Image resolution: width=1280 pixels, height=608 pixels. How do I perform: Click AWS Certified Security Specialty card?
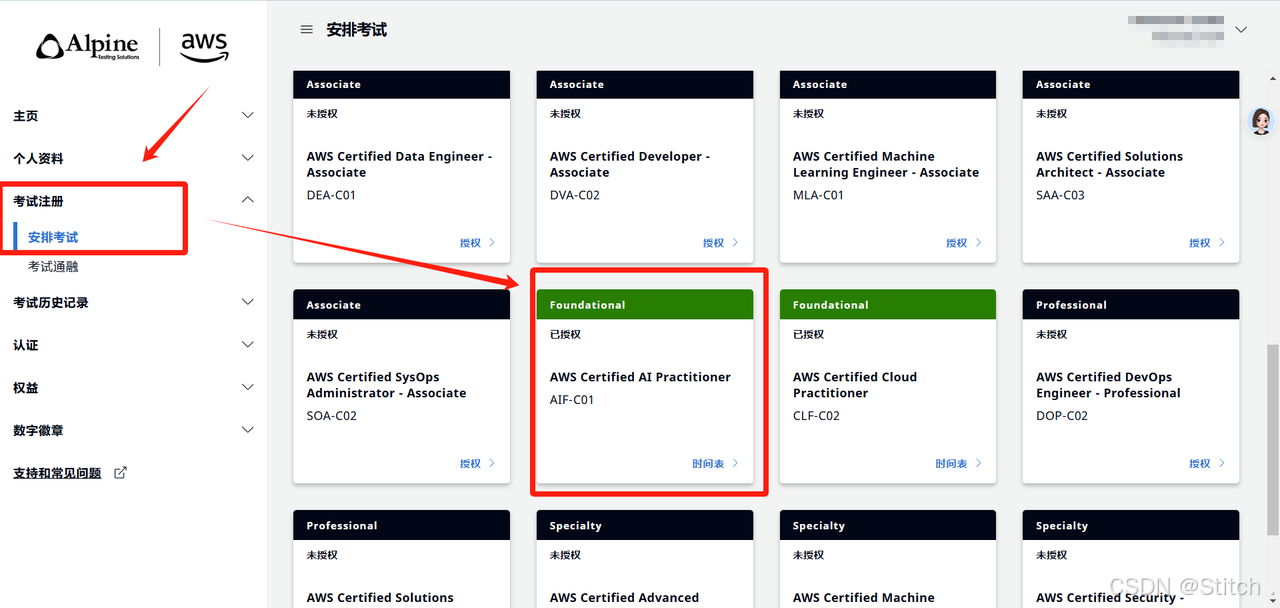tap(1131, 559)
